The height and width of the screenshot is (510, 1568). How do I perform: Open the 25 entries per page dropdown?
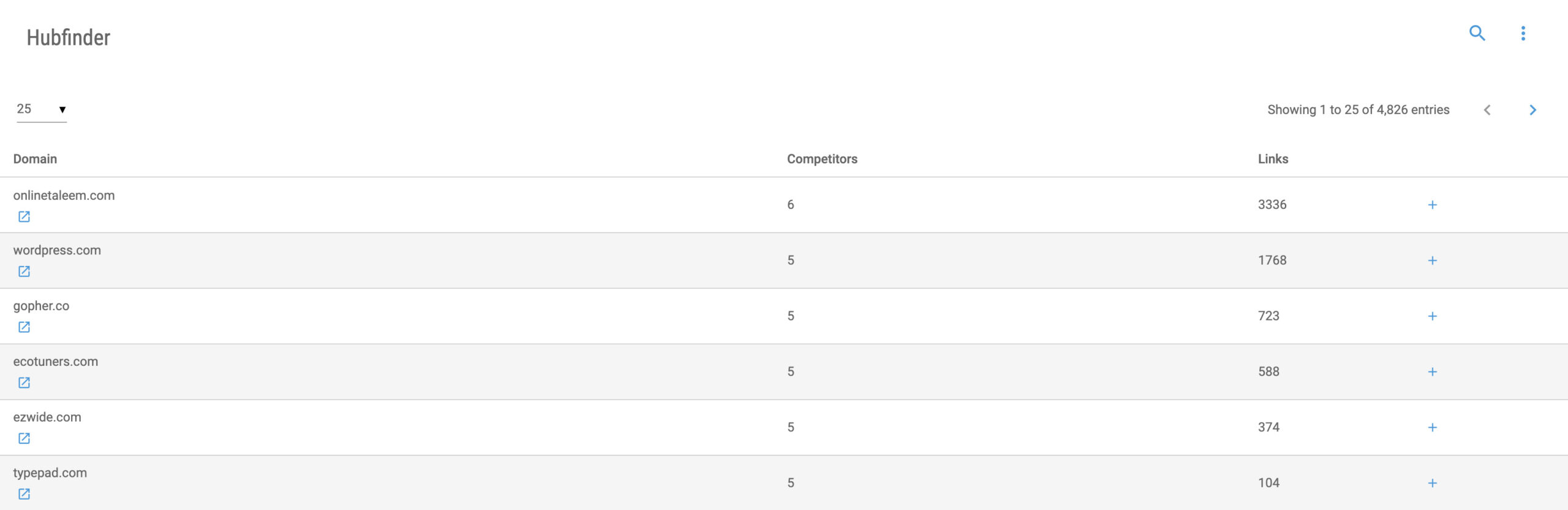(42, 110)
